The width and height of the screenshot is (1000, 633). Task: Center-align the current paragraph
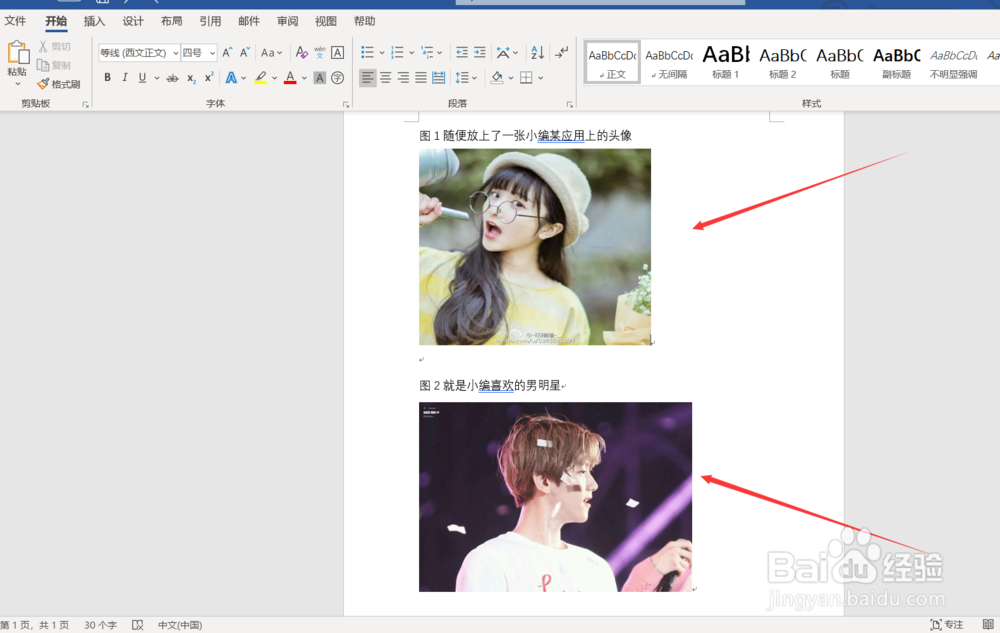point(386,78)
